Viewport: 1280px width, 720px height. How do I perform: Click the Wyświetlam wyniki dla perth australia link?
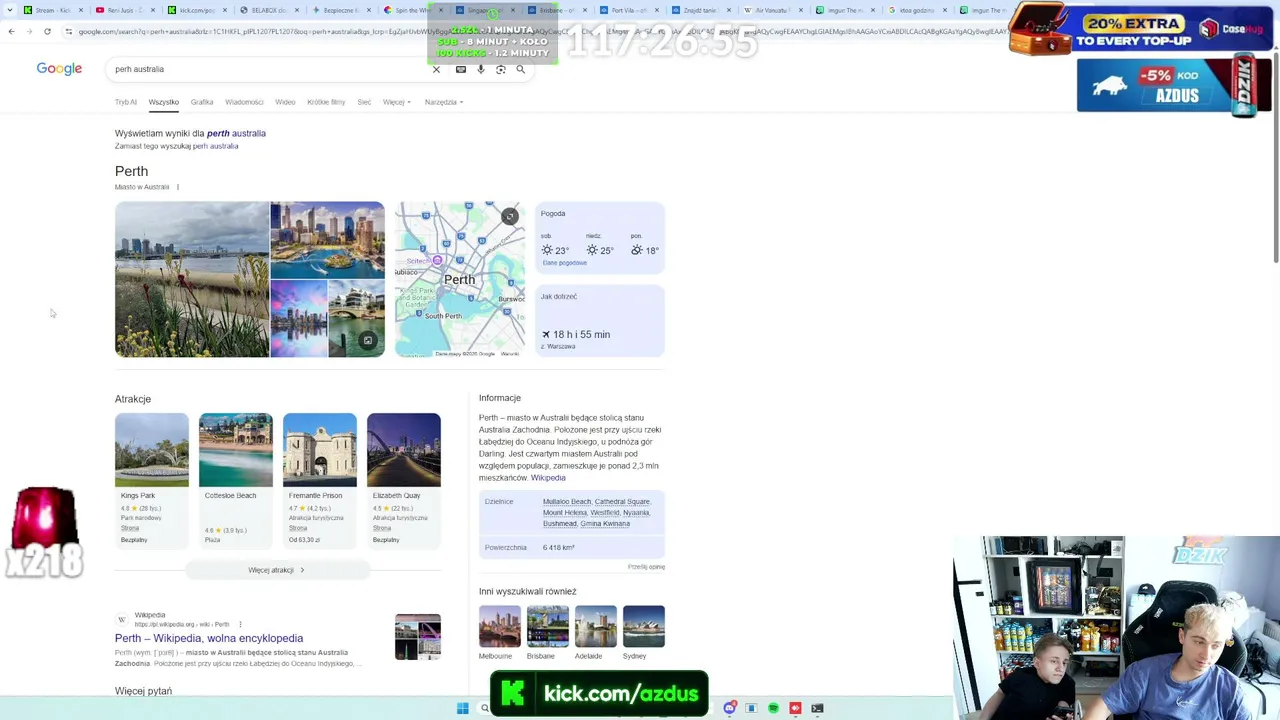236,133
